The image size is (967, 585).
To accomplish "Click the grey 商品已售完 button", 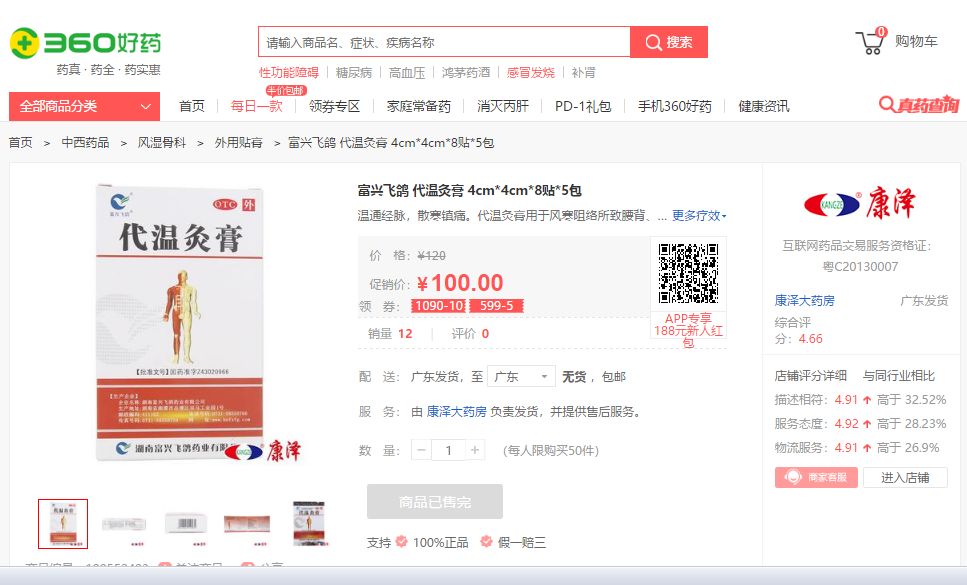I will [x=435, y=502].
